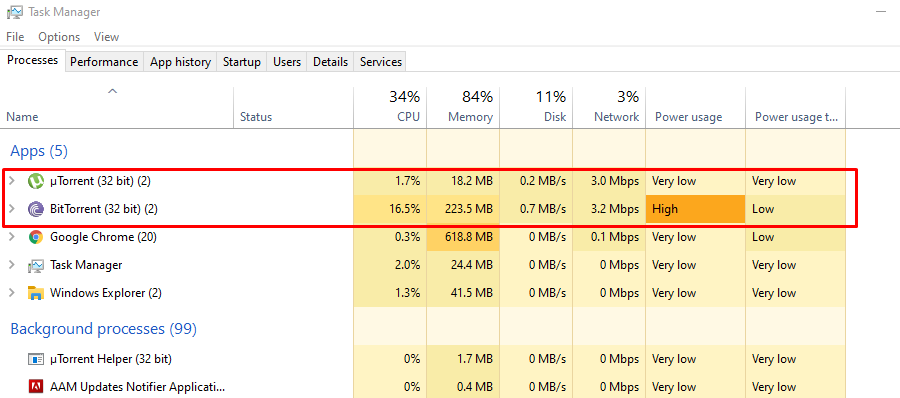This screenshot has width=900, height=398.
Task: Click Task Manager's 2.0% CPU value
Action: (408, 265)
